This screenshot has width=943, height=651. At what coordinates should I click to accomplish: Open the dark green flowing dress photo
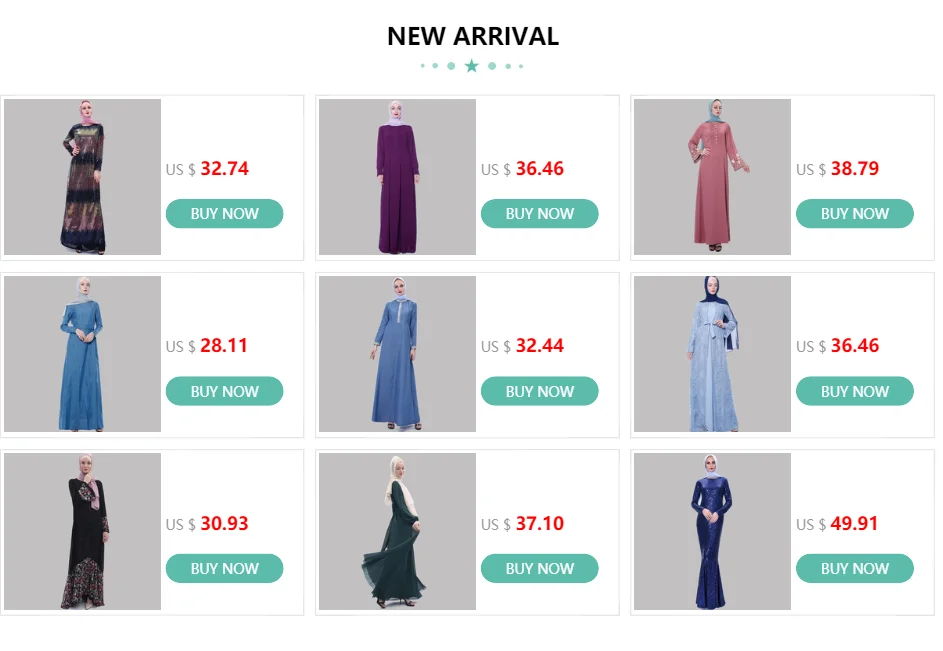397,531
